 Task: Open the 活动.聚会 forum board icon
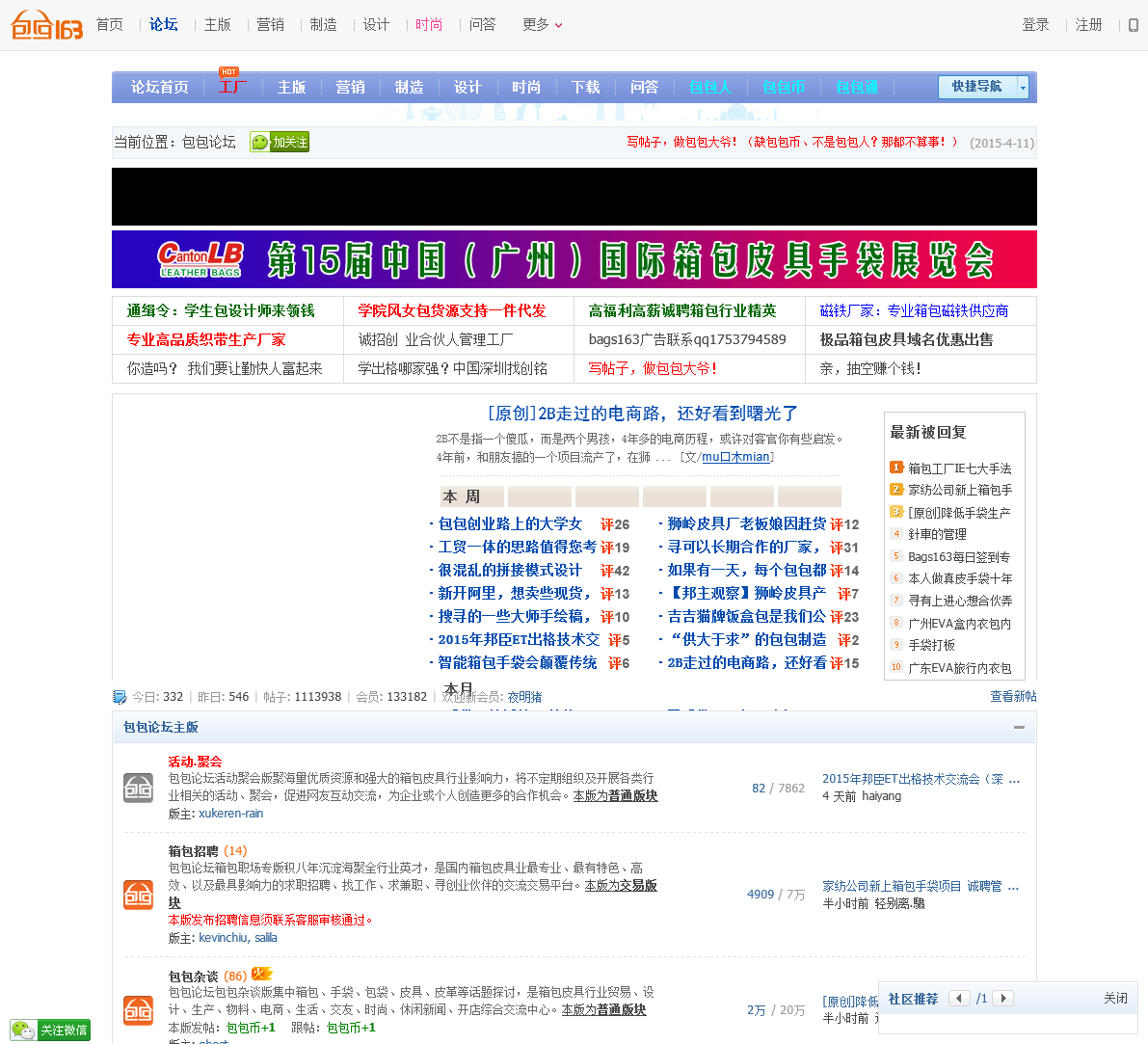pyautogui.click(x=139, y=788)
